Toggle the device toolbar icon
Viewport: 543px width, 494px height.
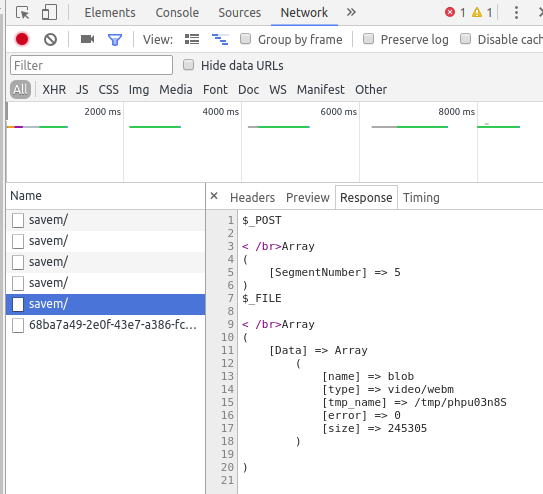click(x=49, y=12)
